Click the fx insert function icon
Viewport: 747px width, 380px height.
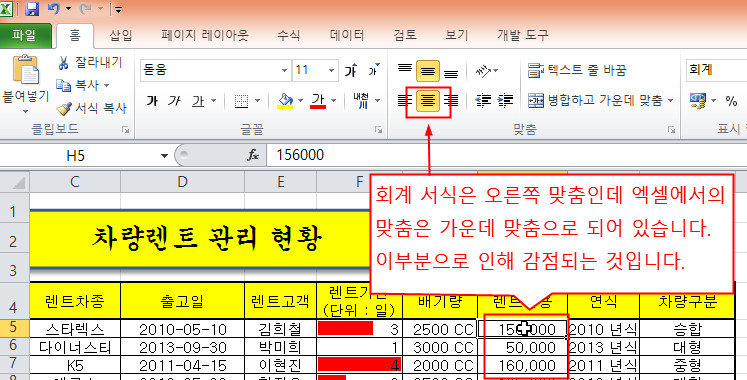tap(253, 155)
